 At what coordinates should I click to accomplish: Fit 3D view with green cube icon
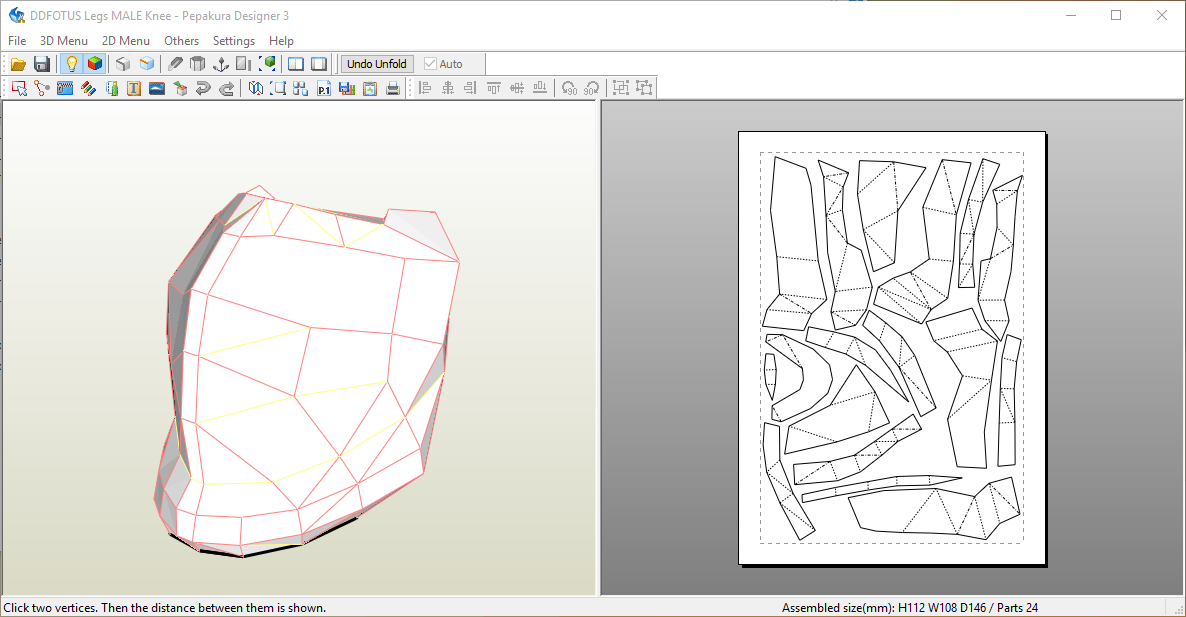267,64
